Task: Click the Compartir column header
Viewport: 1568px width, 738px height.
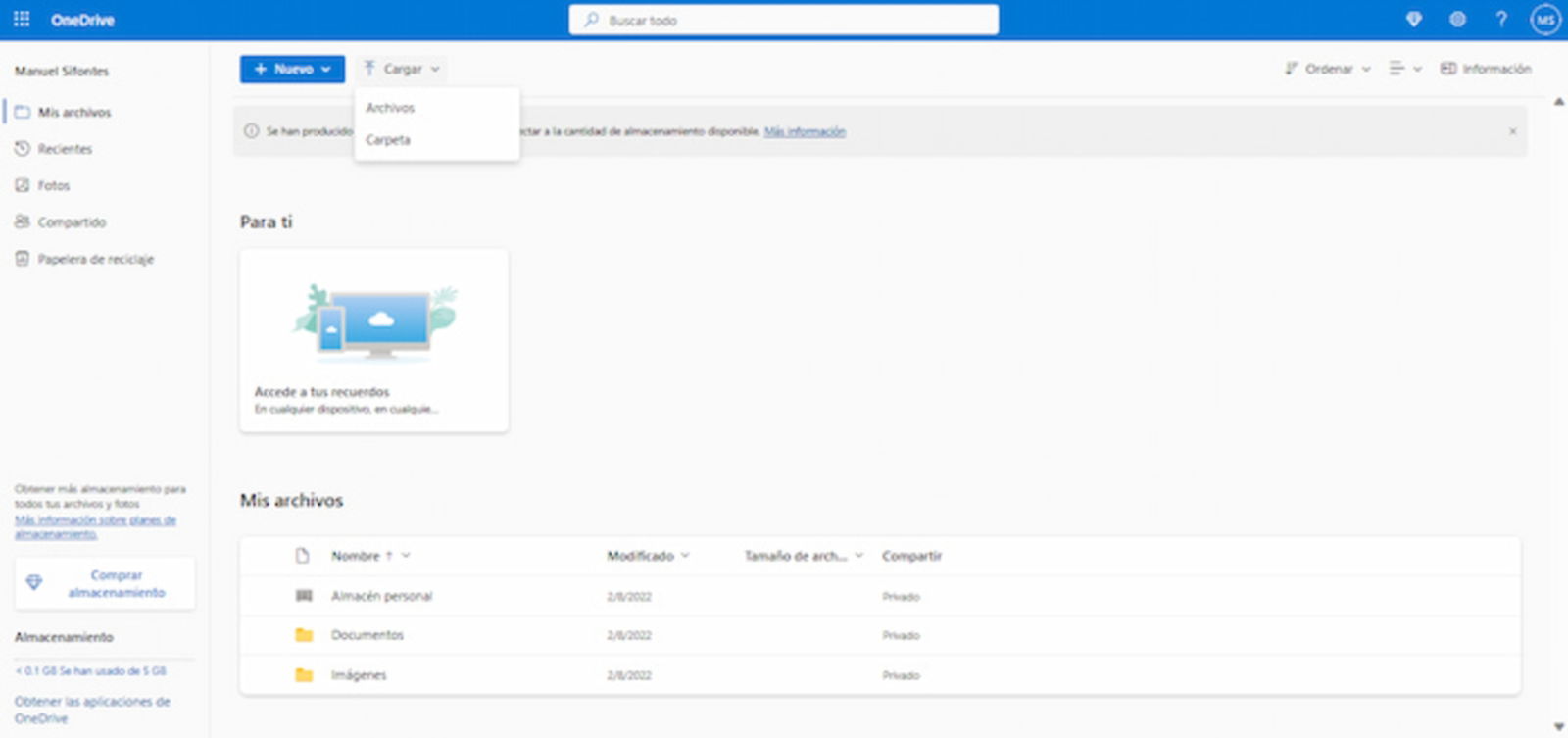Action: [x=911, y=556]
